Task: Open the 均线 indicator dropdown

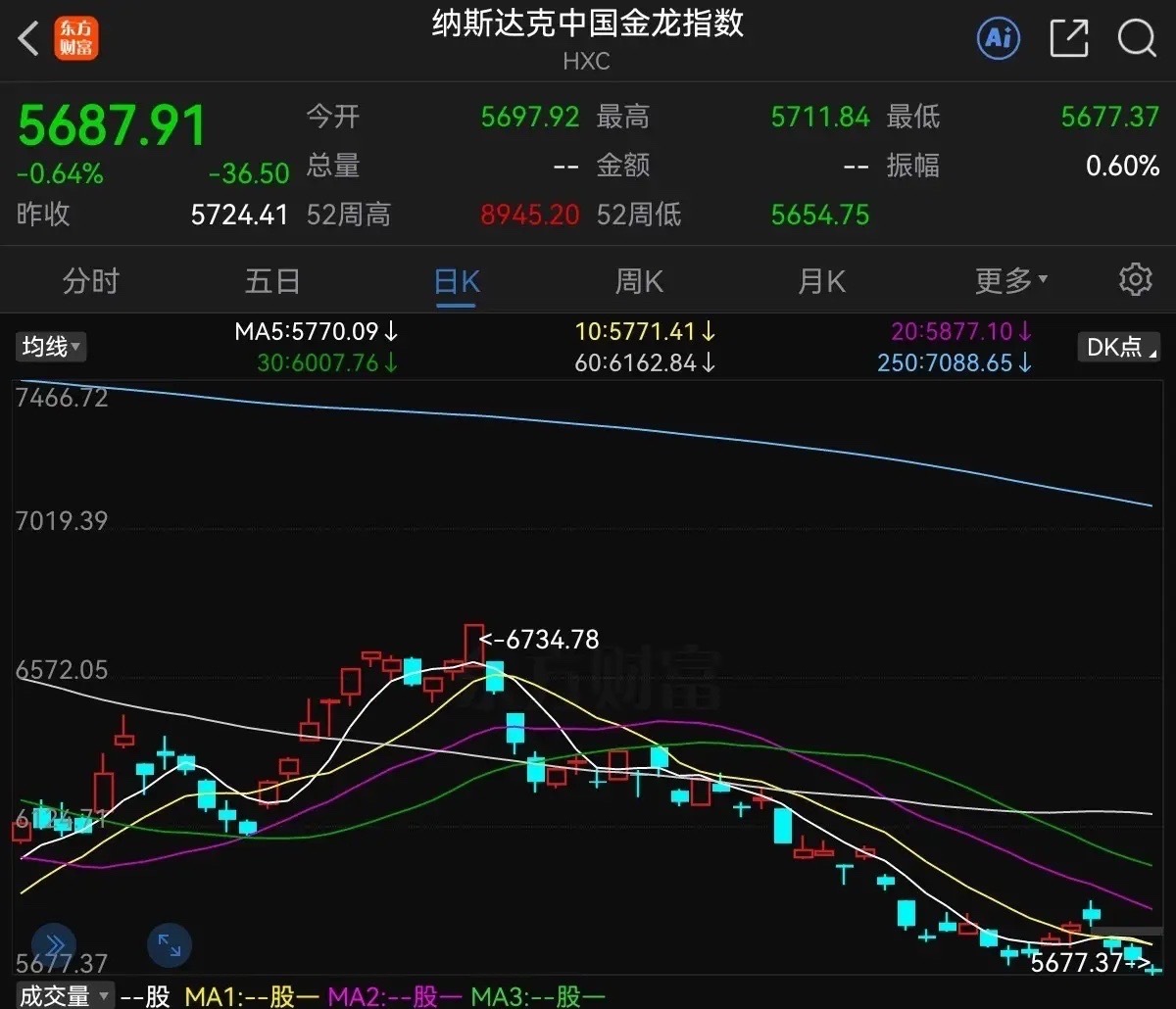Action: click(x=51, y=346)
